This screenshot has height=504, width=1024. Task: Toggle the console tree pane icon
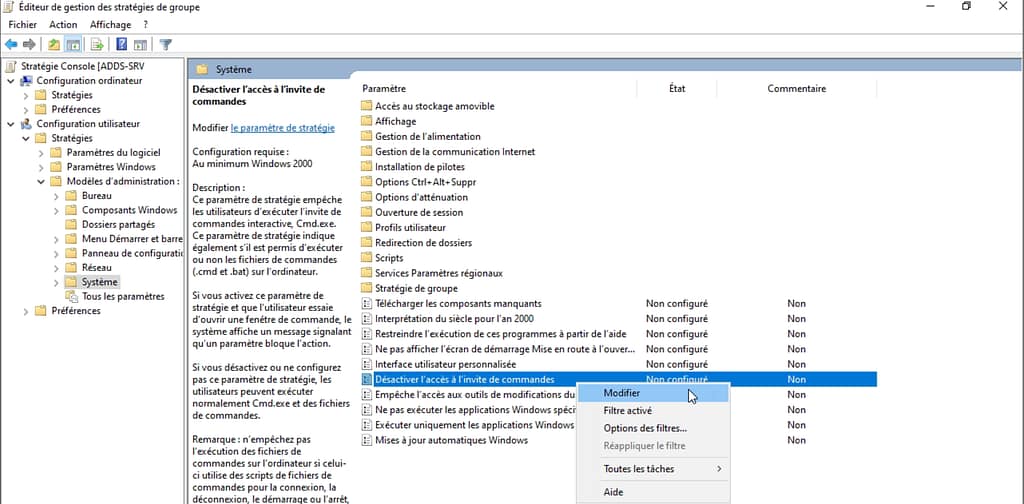(x=73, y=44)
